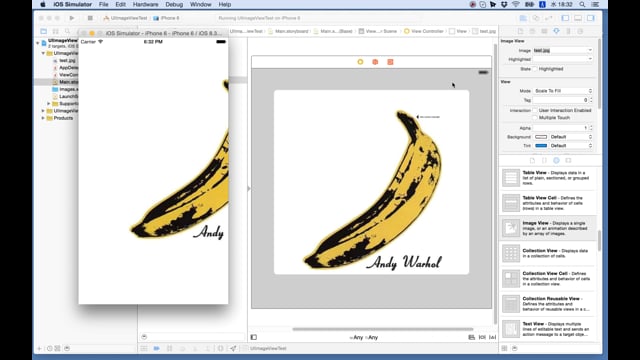Open the Identity inspector tab
This screenshot has height=360, width=640.
tap(544, 31)
